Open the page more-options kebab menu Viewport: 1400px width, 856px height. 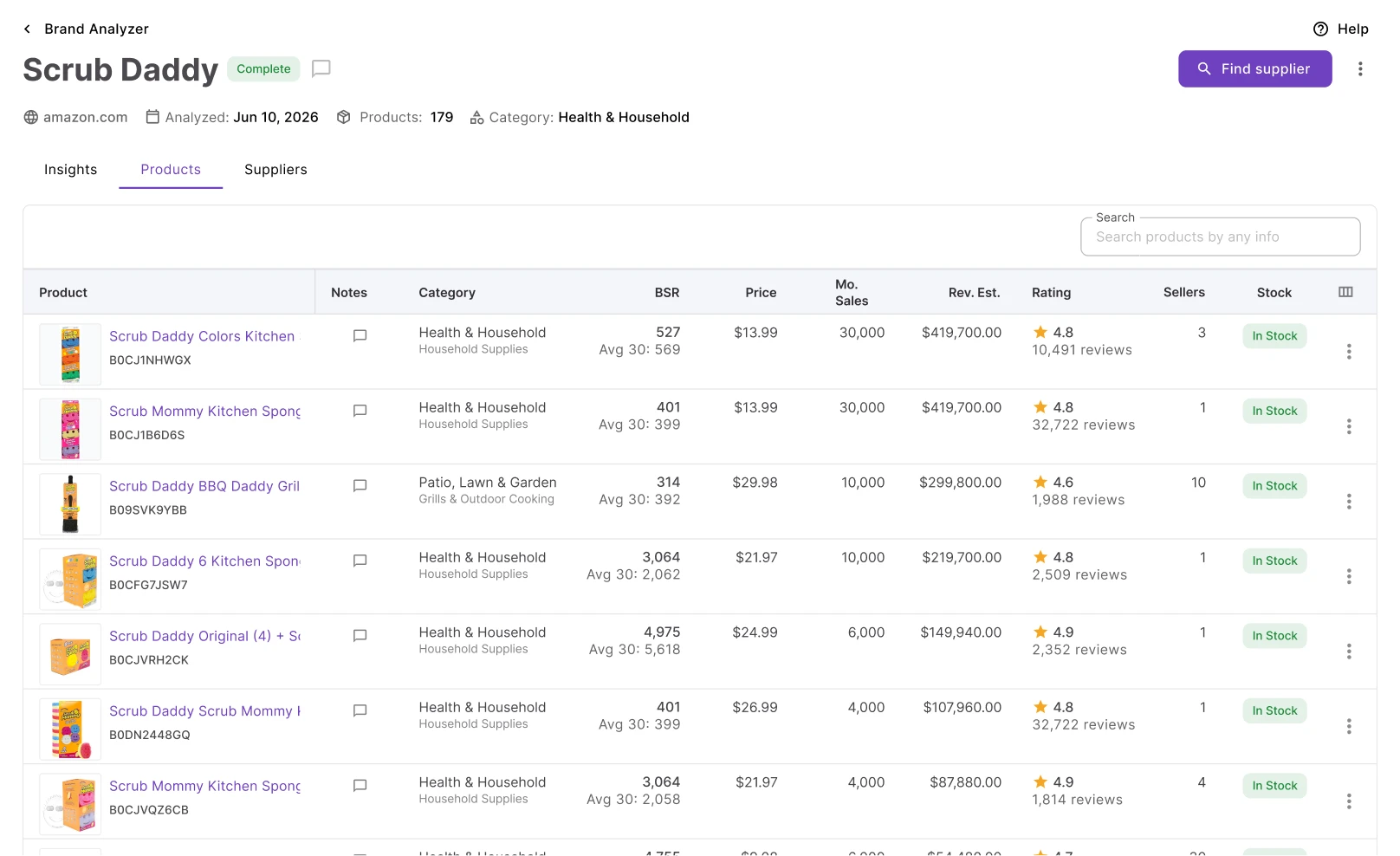(1360, 68)
